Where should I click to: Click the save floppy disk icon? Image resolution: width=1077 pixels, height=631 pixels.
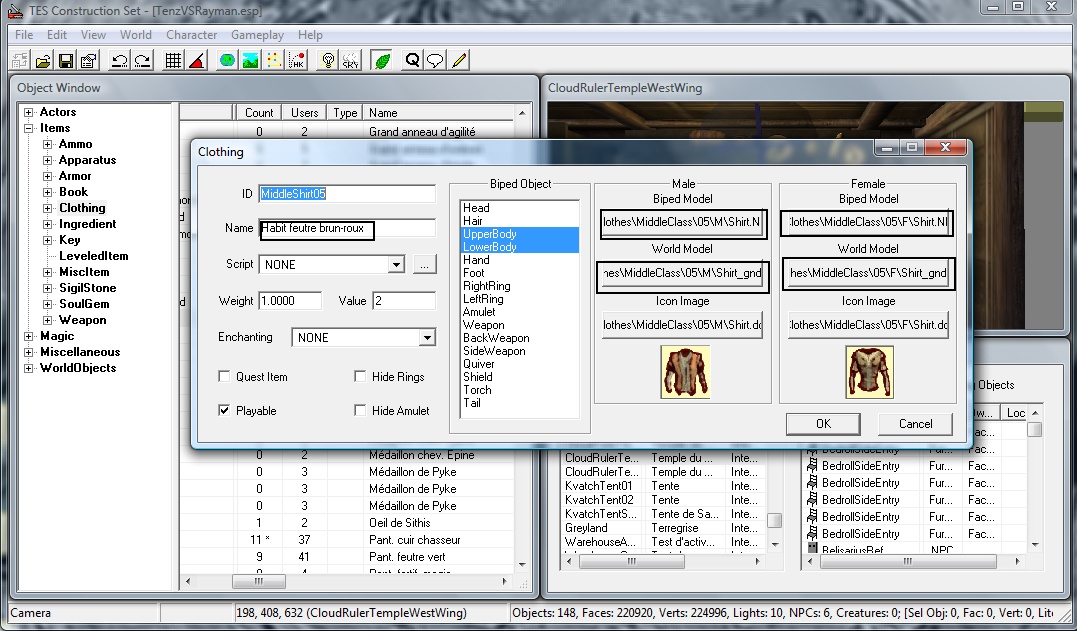pyautogui.click(x=66, y=61)
